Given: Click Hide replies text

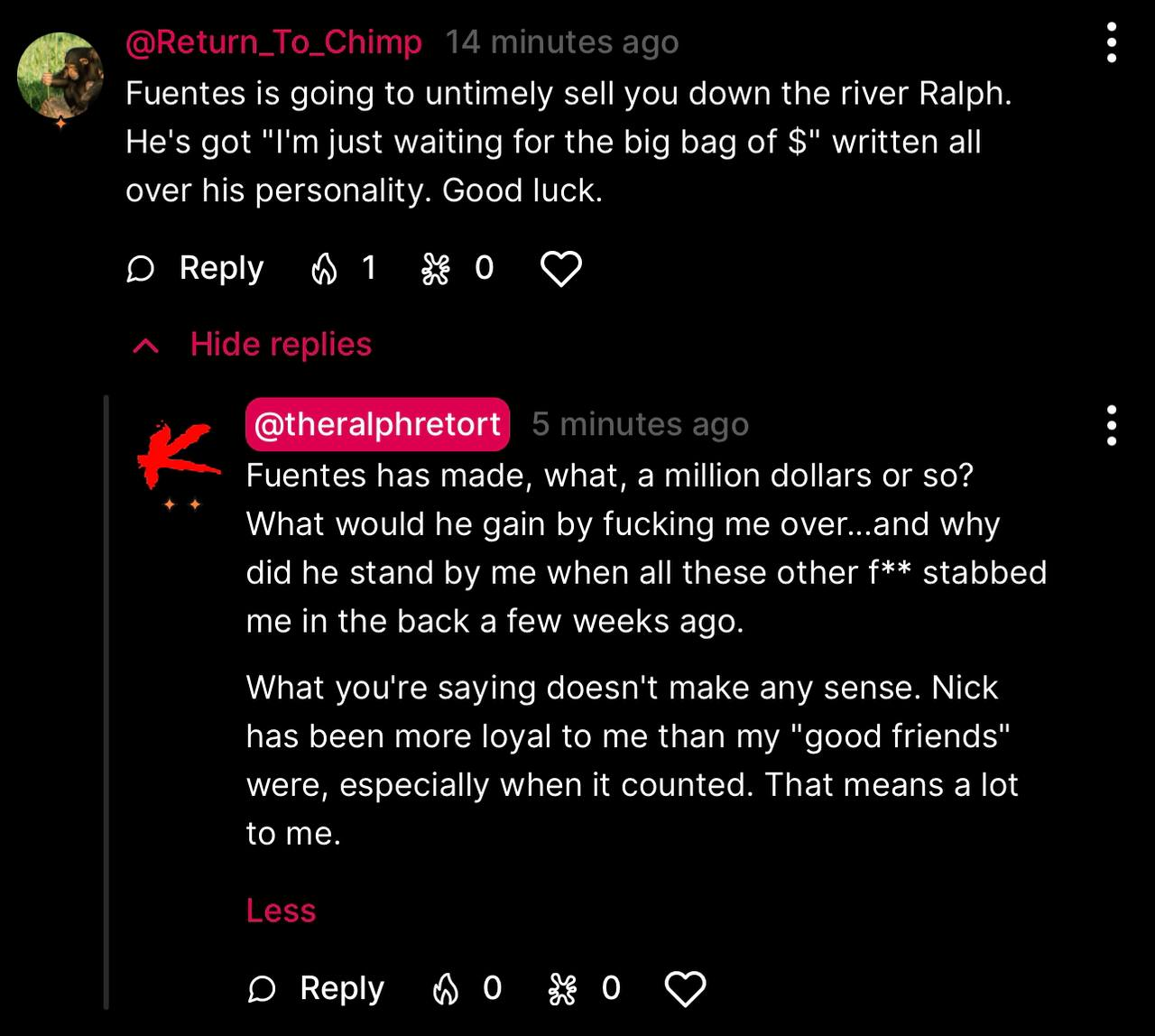Looking at the screenshot, I should (x=281, y=345).
